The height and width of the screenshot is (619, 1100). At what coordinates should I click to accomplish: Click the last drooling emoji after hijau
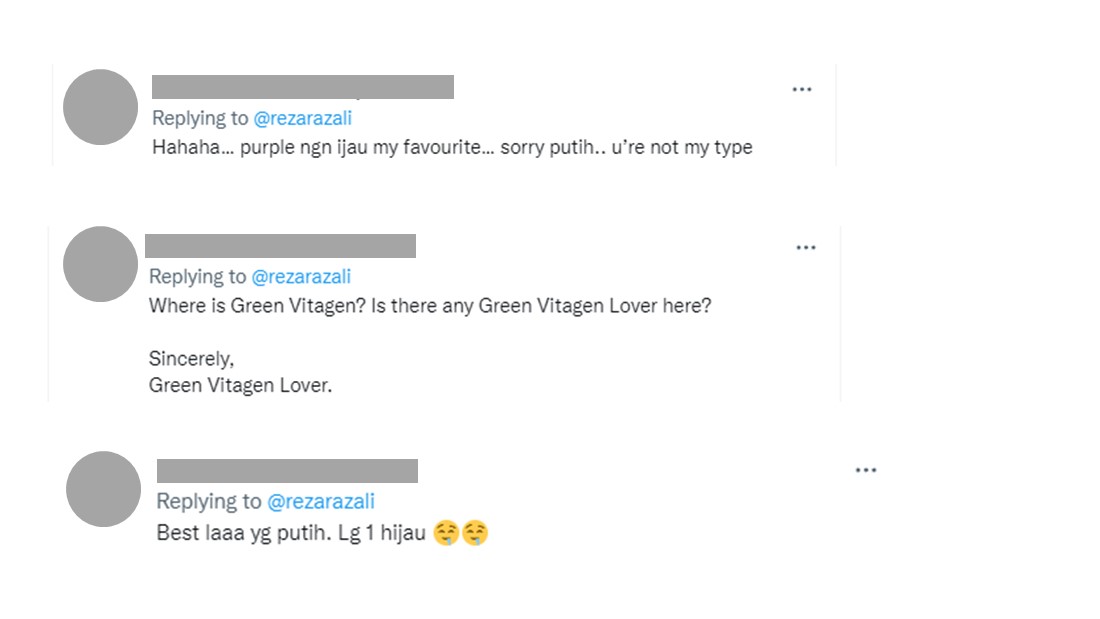tap(475, 534)
